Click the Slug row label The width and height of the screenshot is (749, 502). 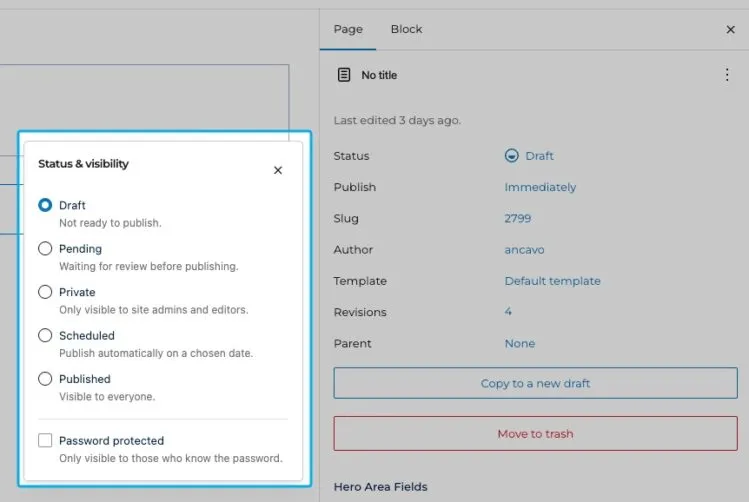click(346, 219)
